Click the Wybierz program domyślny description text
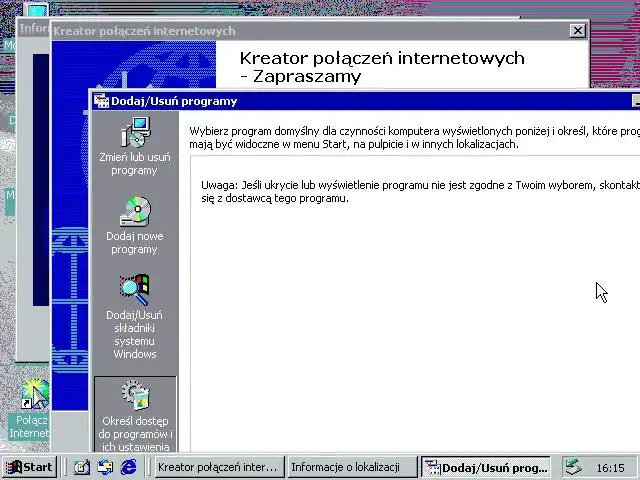Image resolution: width=640 pixels, height=480 pixels. (414, 138)
